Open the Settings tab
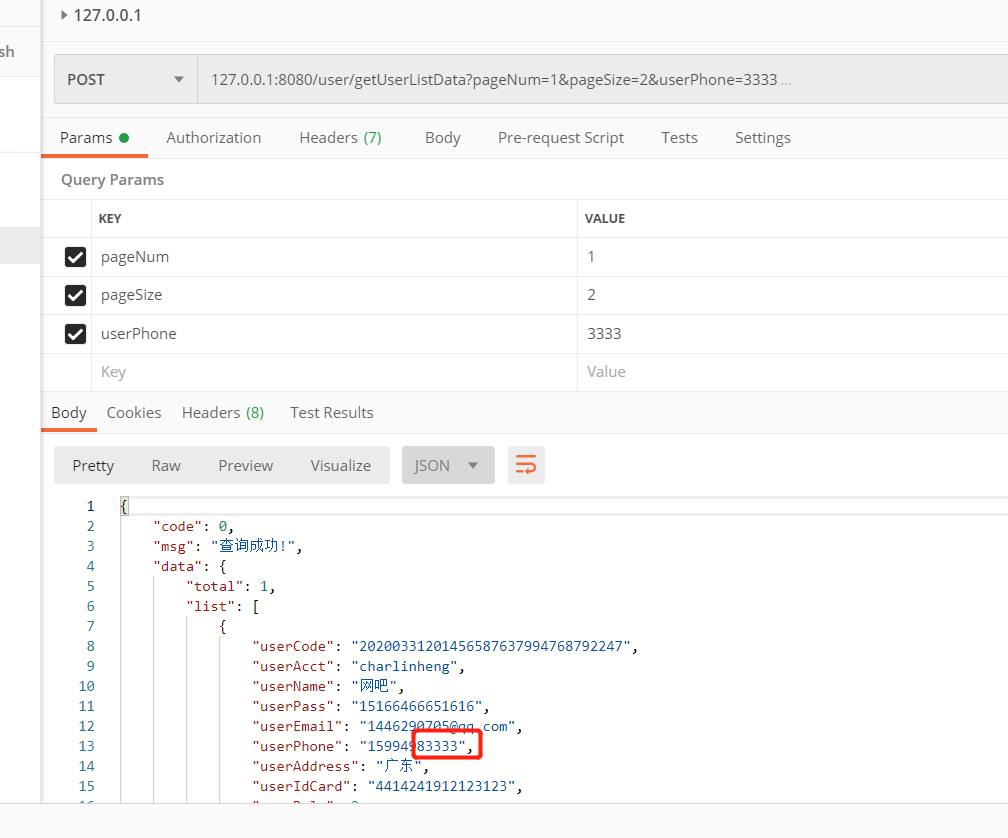The image size is (1008, 838). 762,138
